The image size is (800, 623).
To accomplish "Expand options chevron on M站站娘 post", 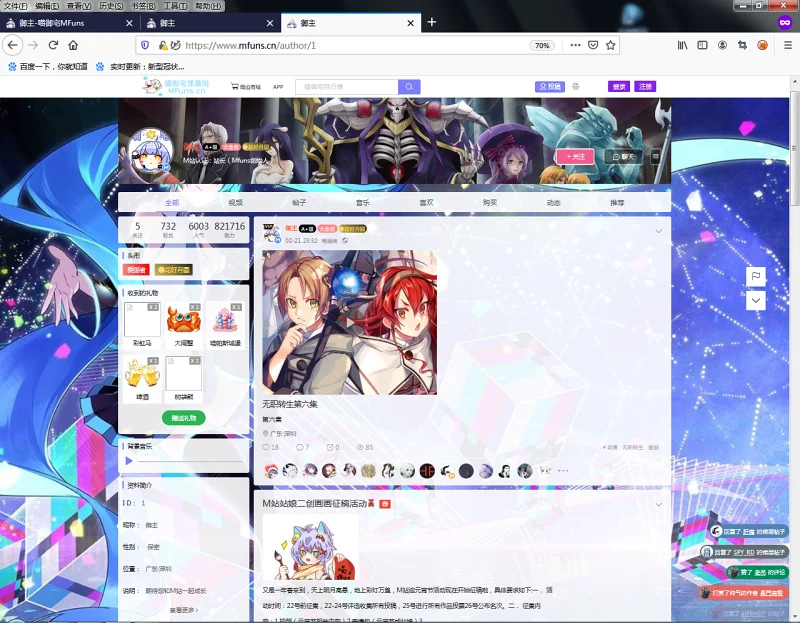I will [659, 504].
